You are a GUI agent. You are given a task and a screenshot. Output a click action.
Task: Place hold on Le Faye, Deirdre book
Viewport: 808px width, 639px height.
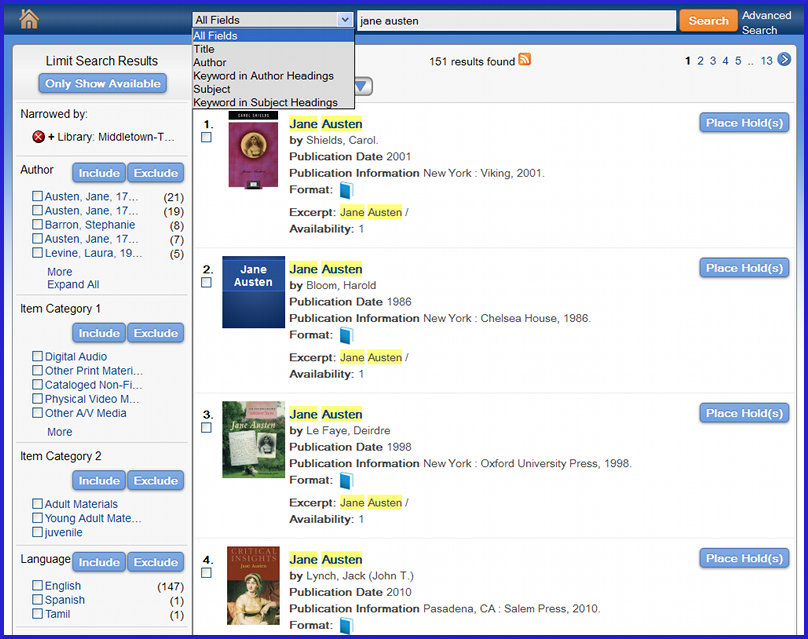tap(744, 413)
